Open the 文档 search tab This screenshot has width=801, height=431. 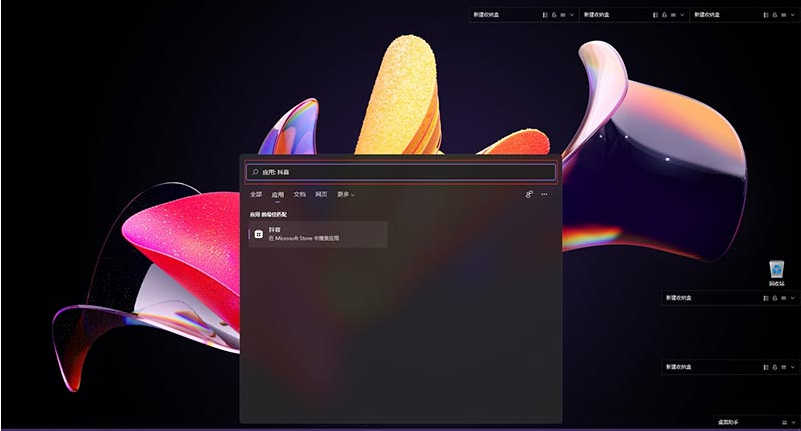[x=299, y=194]
